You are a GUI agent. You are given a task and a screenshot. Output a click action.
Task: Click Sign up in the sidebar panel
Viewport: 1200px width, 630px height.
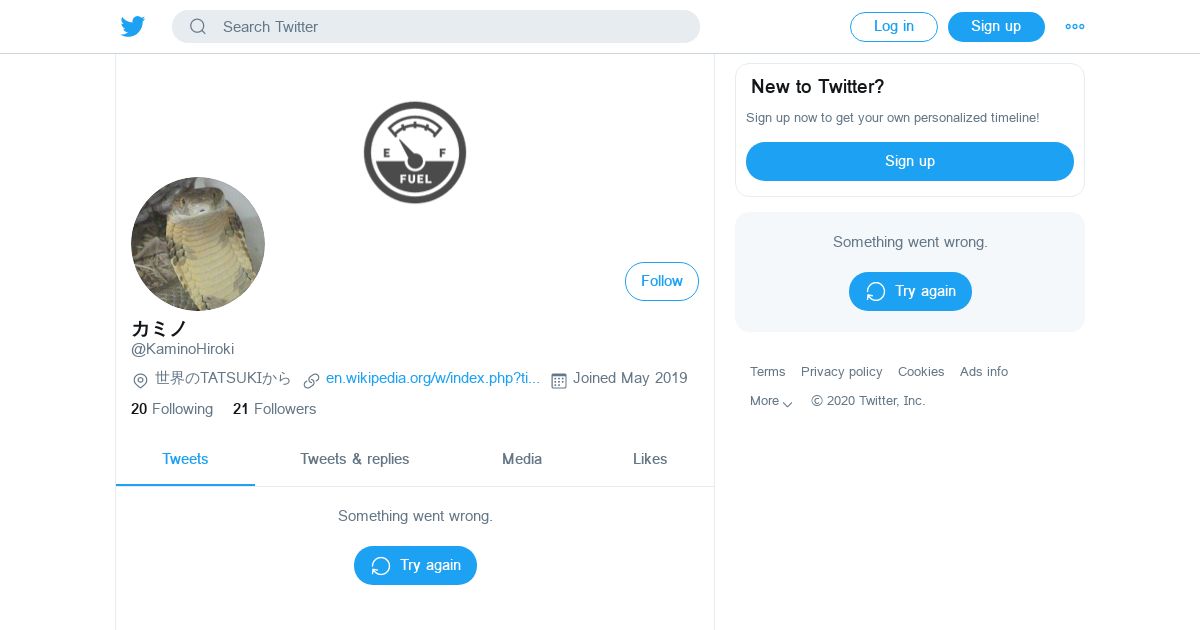(x=910, y=161)
